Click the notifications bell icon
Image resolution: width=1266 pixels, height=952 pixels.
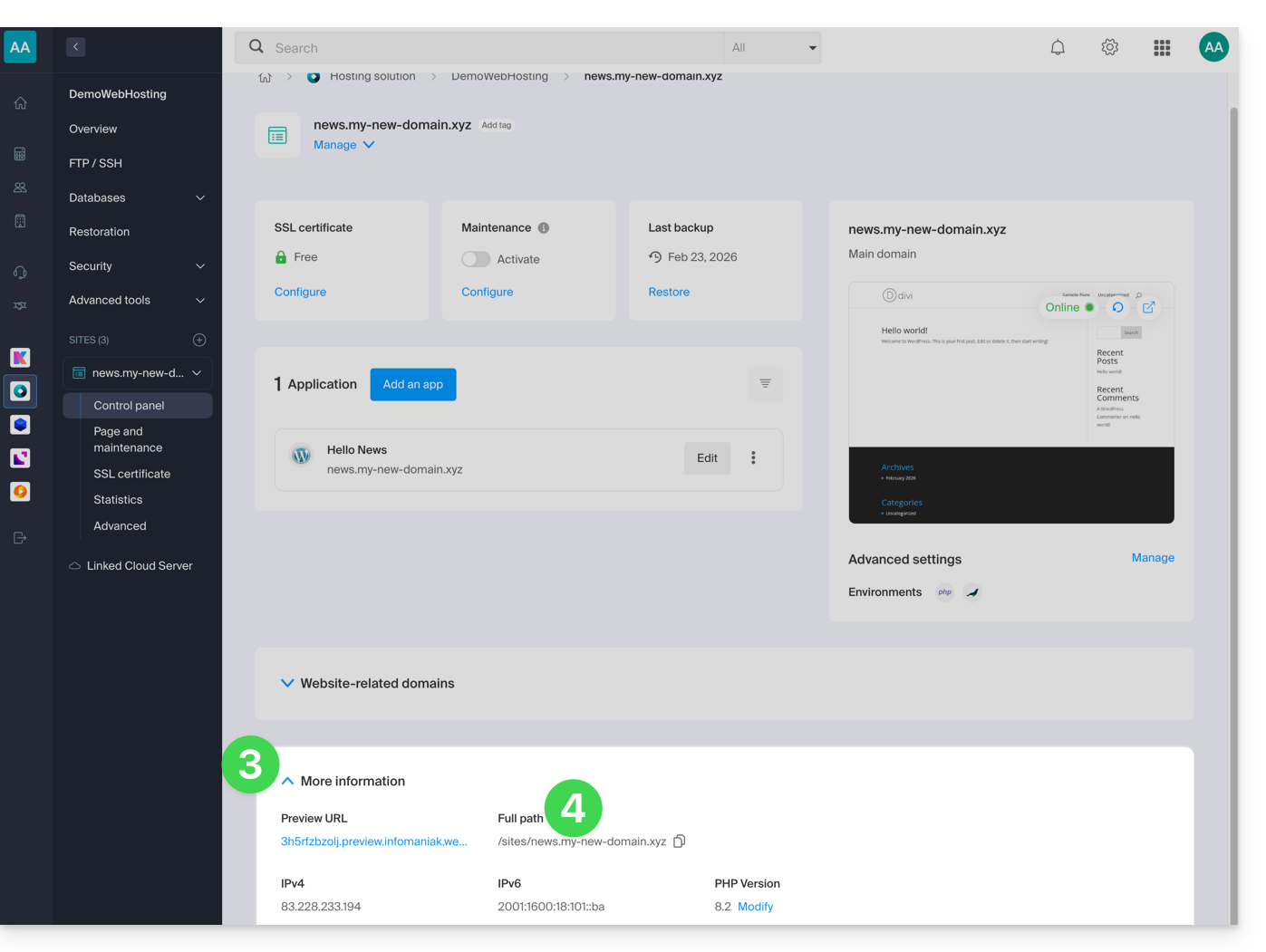[x=1057, y=48]
